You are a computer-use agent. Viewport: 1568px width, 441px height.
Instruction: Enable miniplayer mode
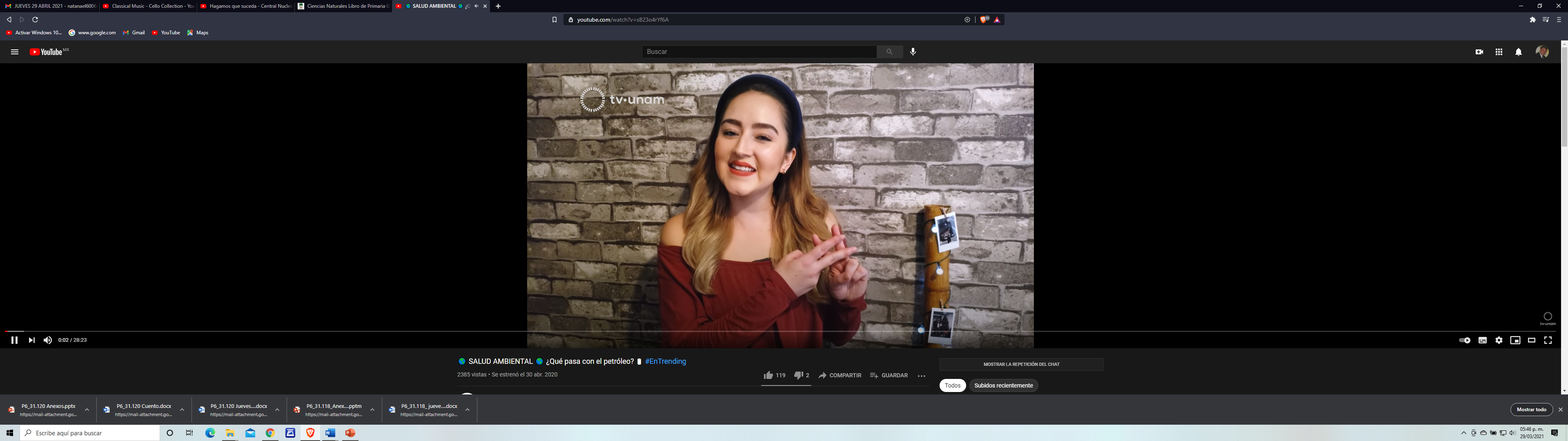point(1515,340)
